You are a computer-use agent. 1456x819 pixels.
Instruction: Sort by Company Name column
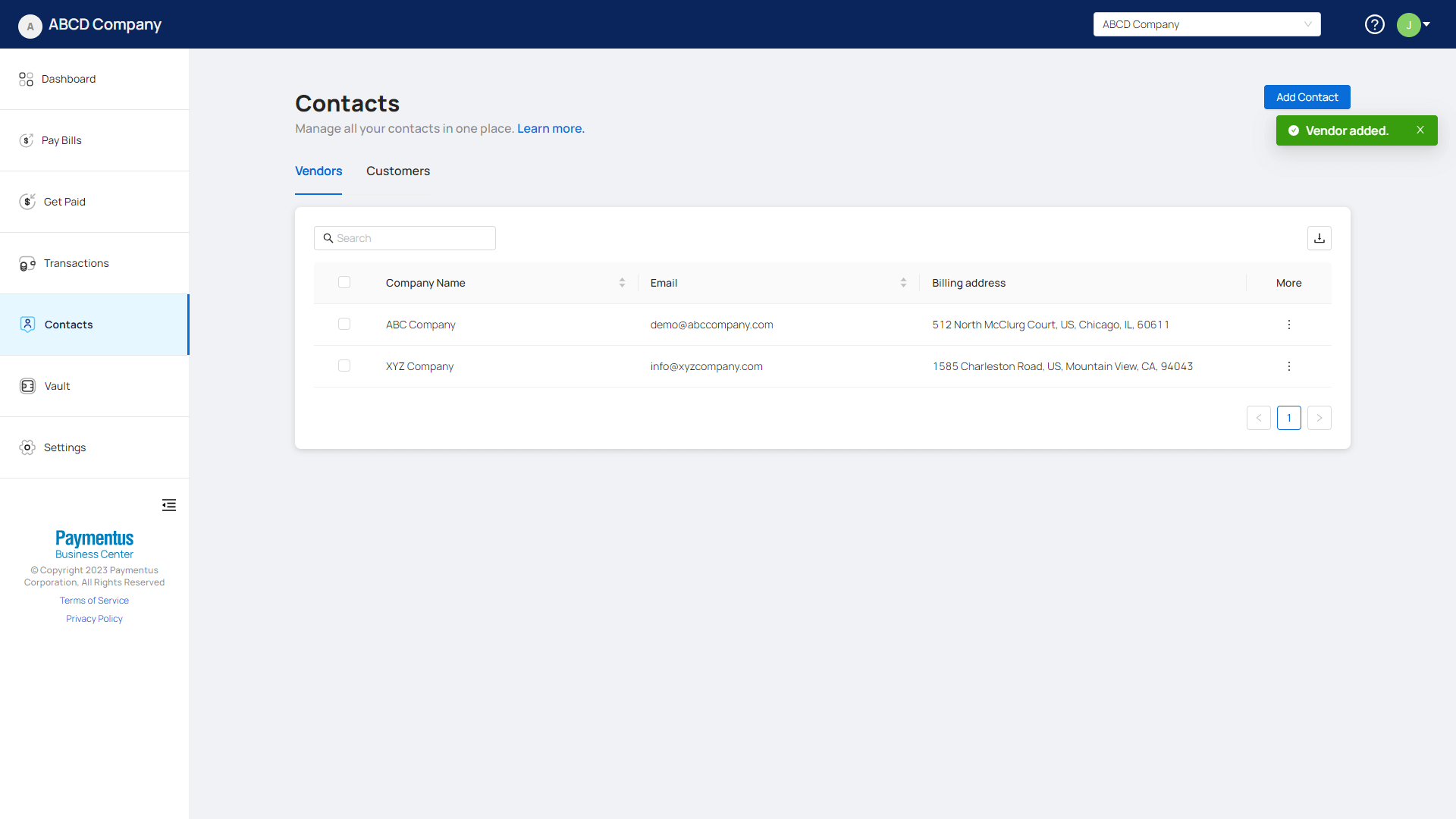(x=622, y=283)
